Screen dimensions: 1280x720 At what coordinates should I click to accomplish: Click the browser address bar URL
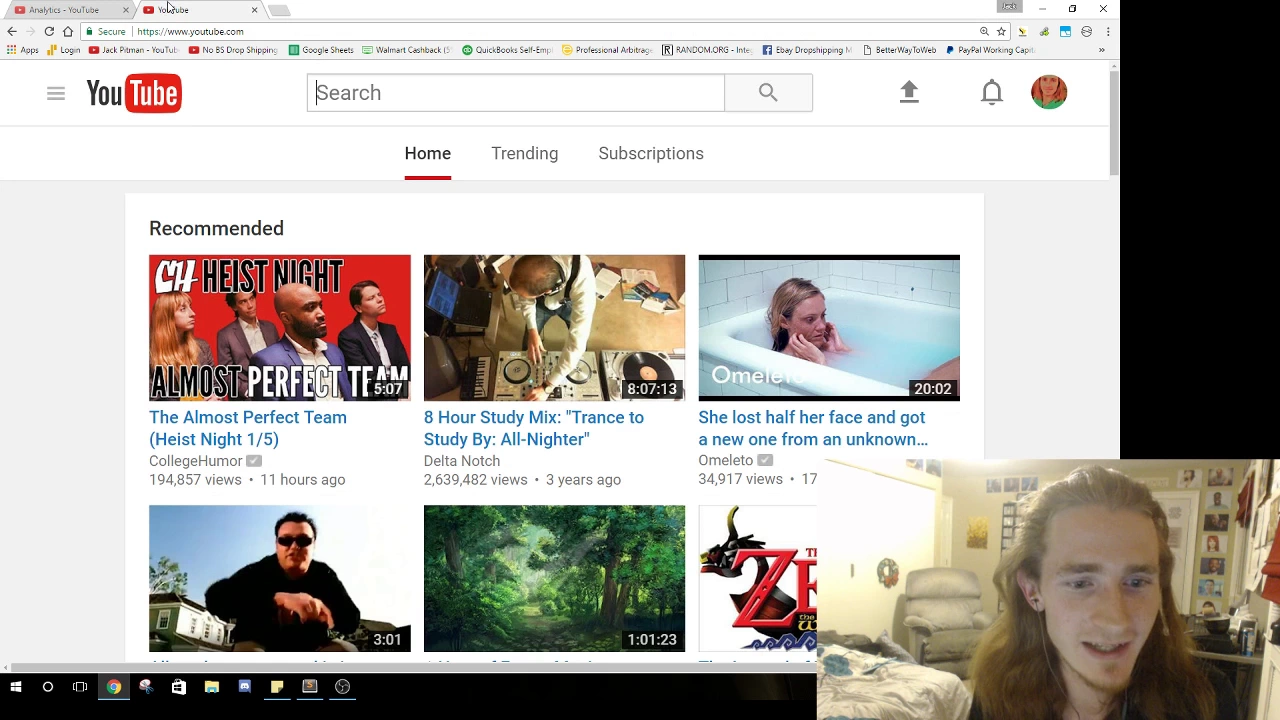(x=190, y=31)
